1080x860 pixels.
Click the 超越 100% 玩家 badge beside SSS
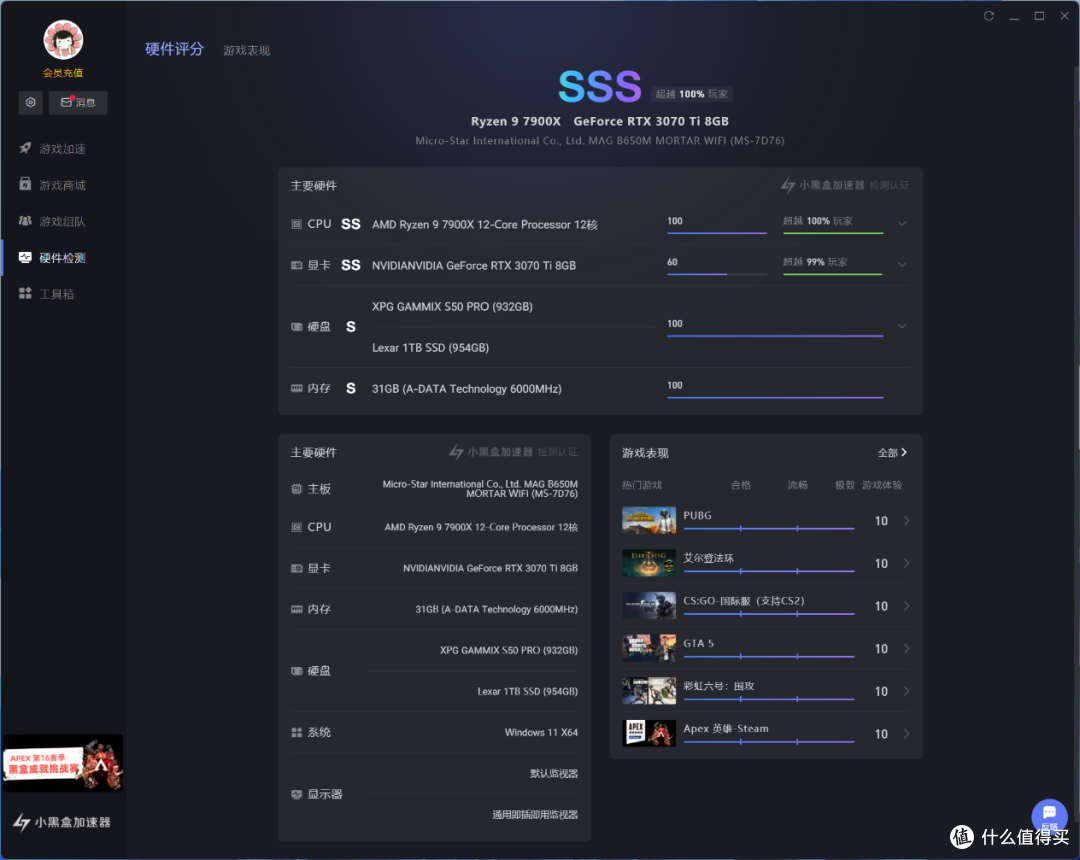tap(692, 94)
